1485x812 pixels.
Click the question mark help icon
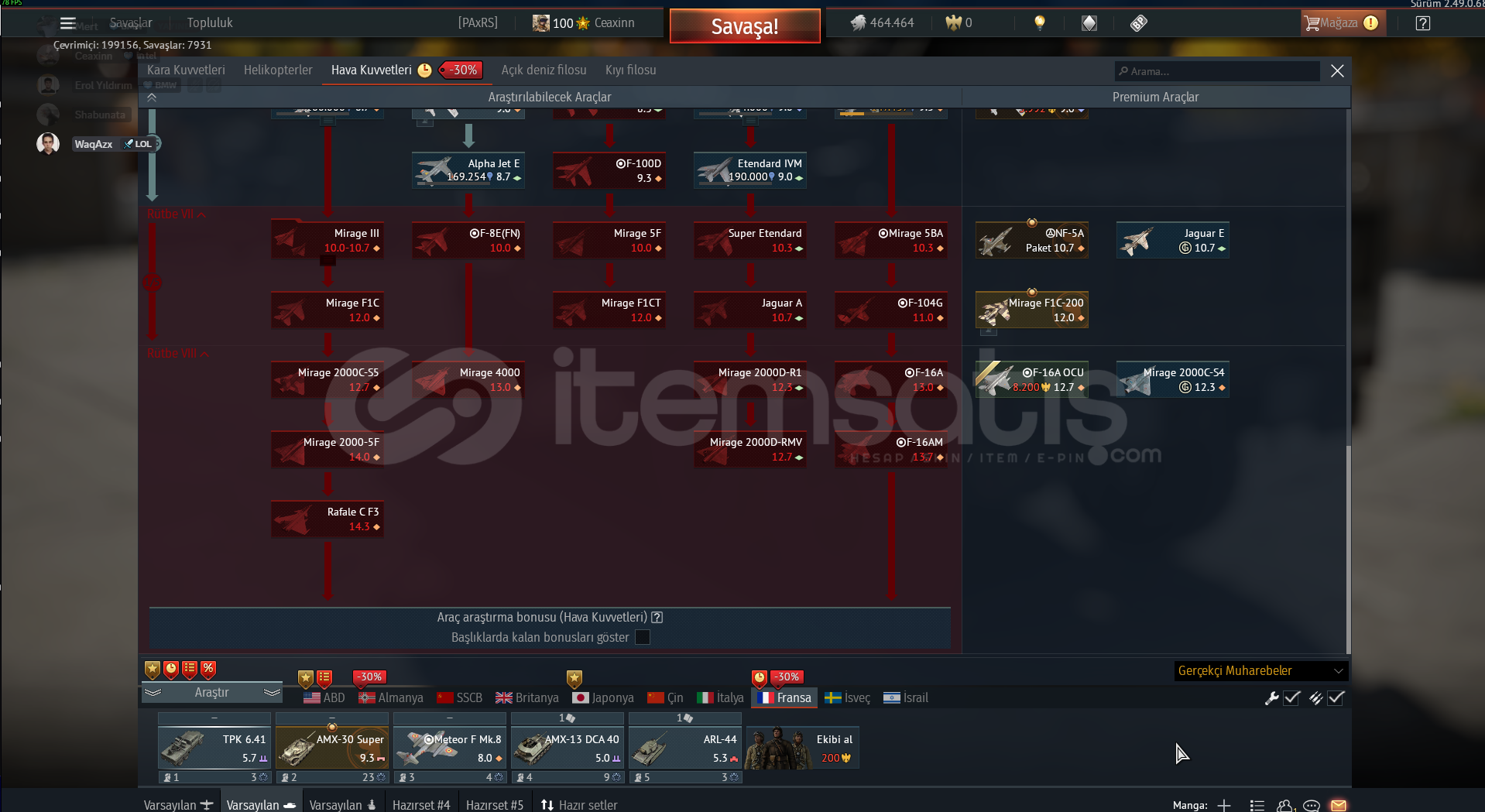1422,23
